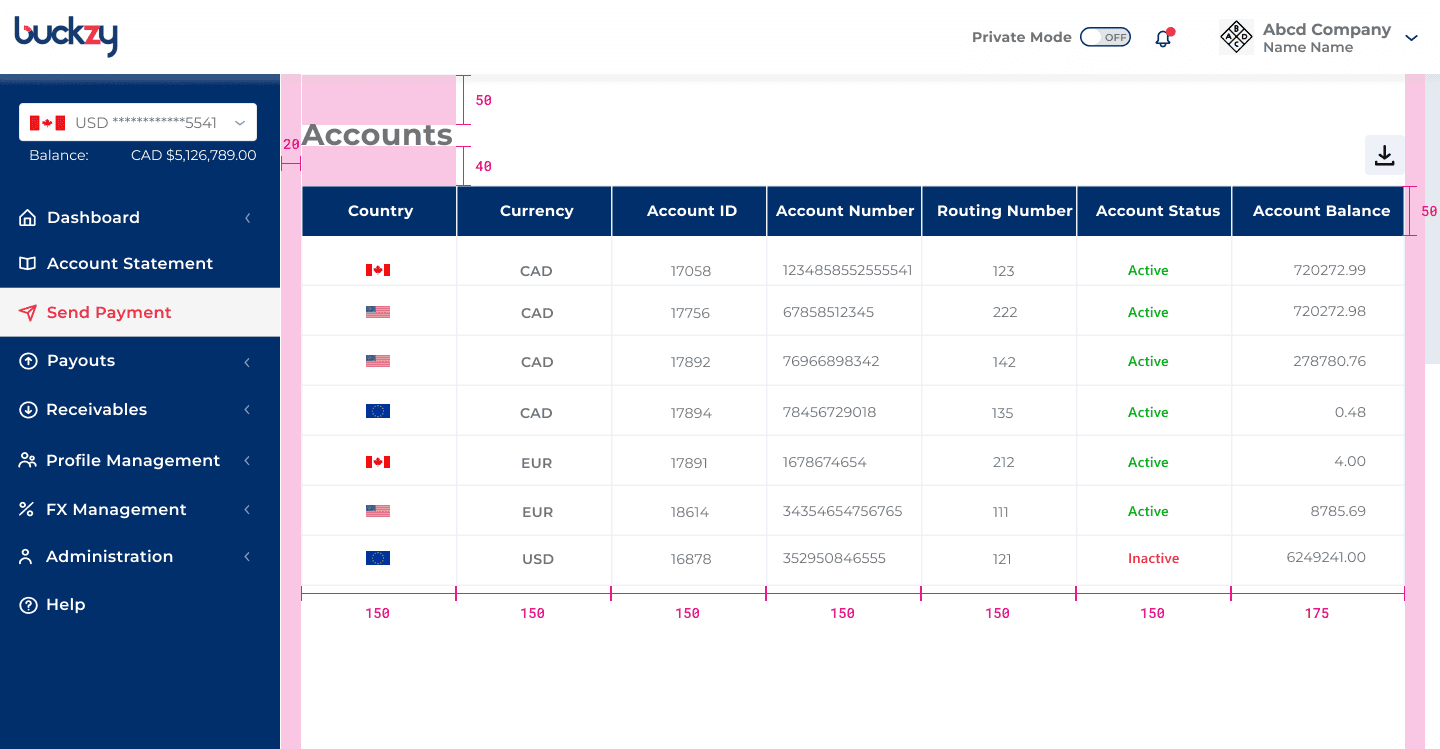1440x749 pixels.
Task: Expand the Payouts submenu chevron
Action: [x=247, y=361]
